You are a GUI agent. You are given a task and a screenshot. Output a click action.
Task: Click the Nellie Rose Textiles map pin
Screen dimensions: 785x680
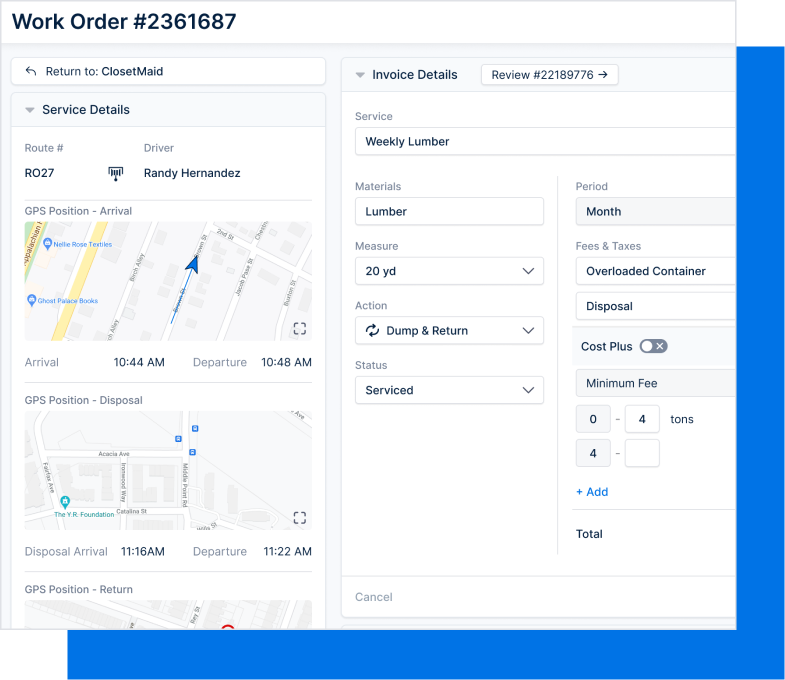click(x=48, y=244)
